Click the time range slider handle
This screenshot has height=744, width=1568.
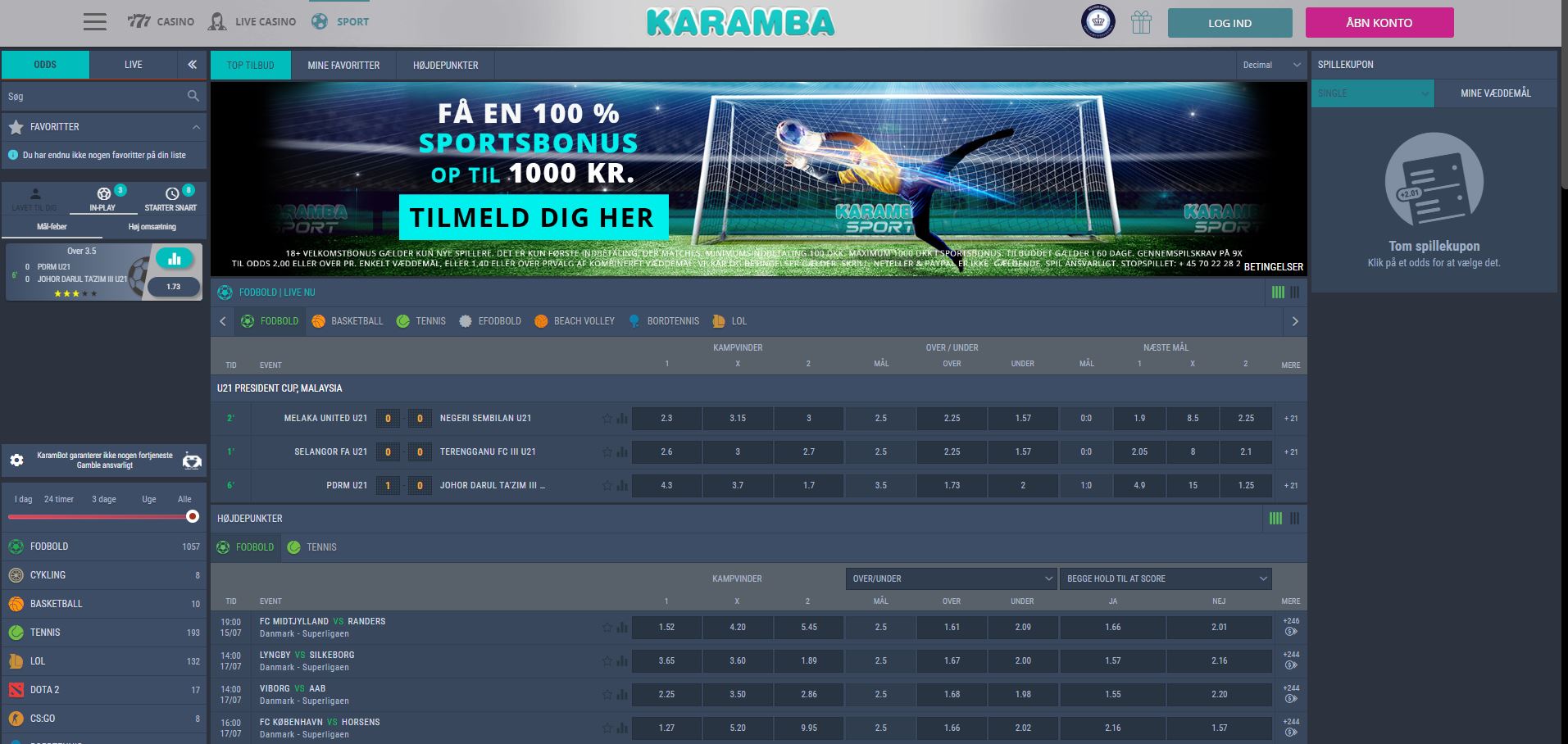(193, 516)
